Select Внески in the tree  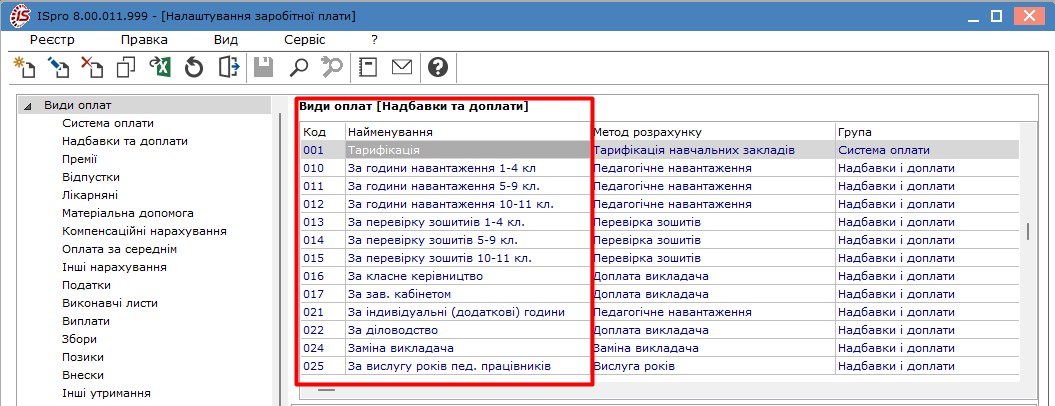click(x=83, y=375)
